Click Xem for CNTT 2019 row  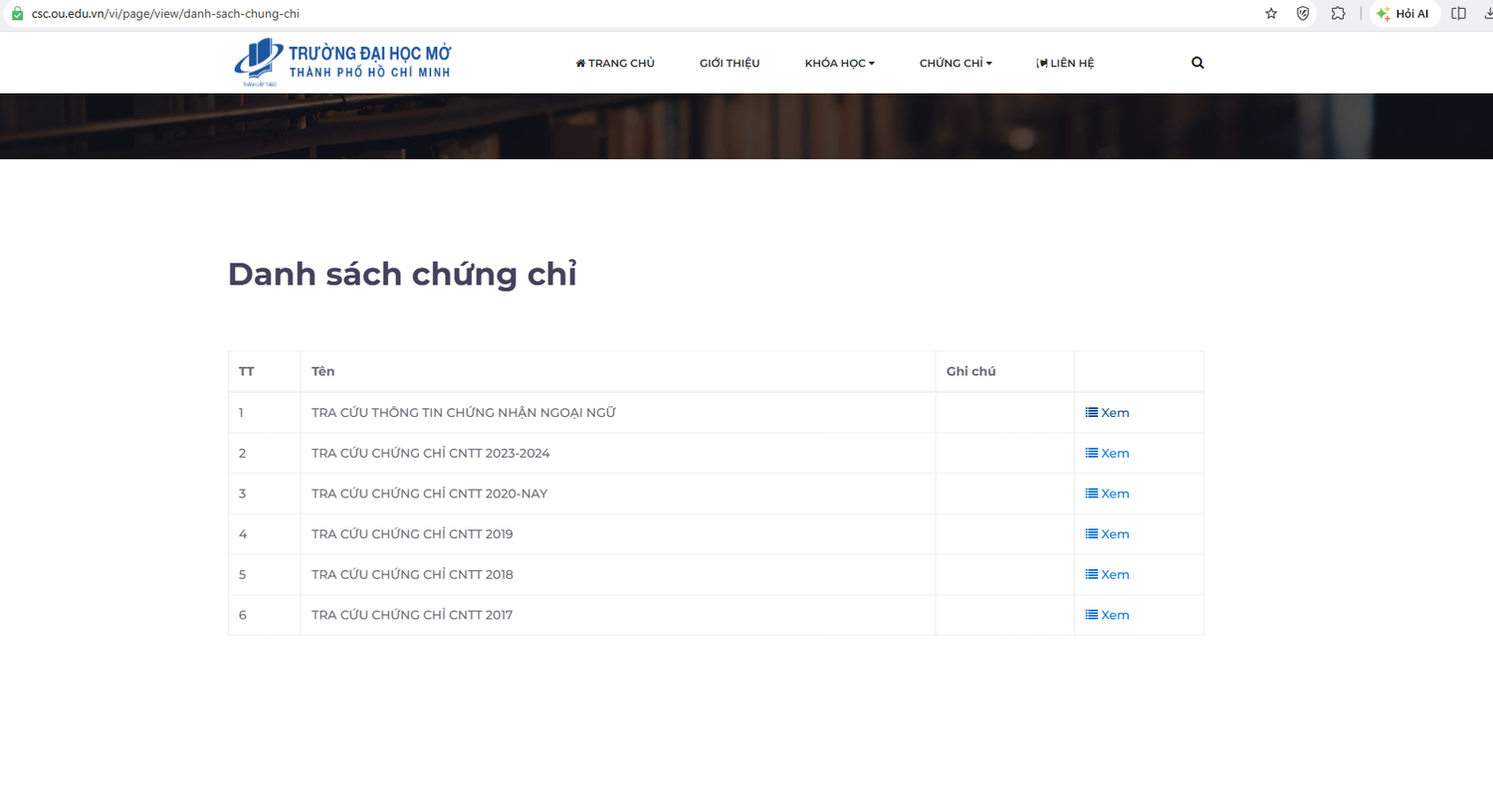[1107, 534]
